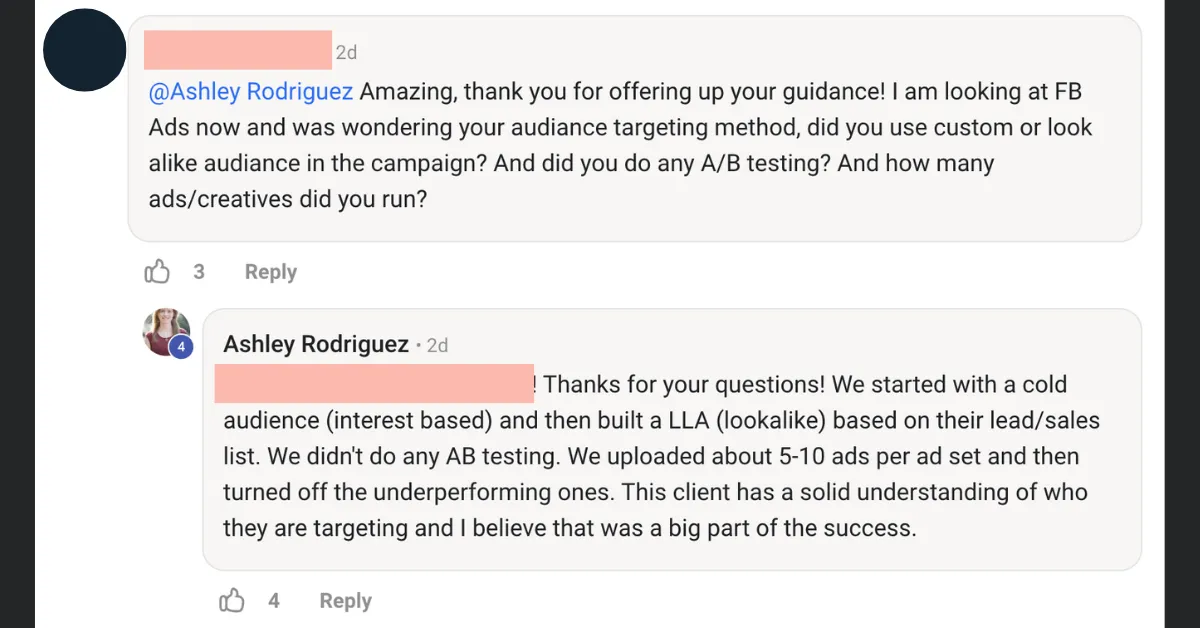Click the level 4 badge on Ashley's avatar
Viewport: 1200px width, 628px height.
pyautogui.click(x=181, y=347)
